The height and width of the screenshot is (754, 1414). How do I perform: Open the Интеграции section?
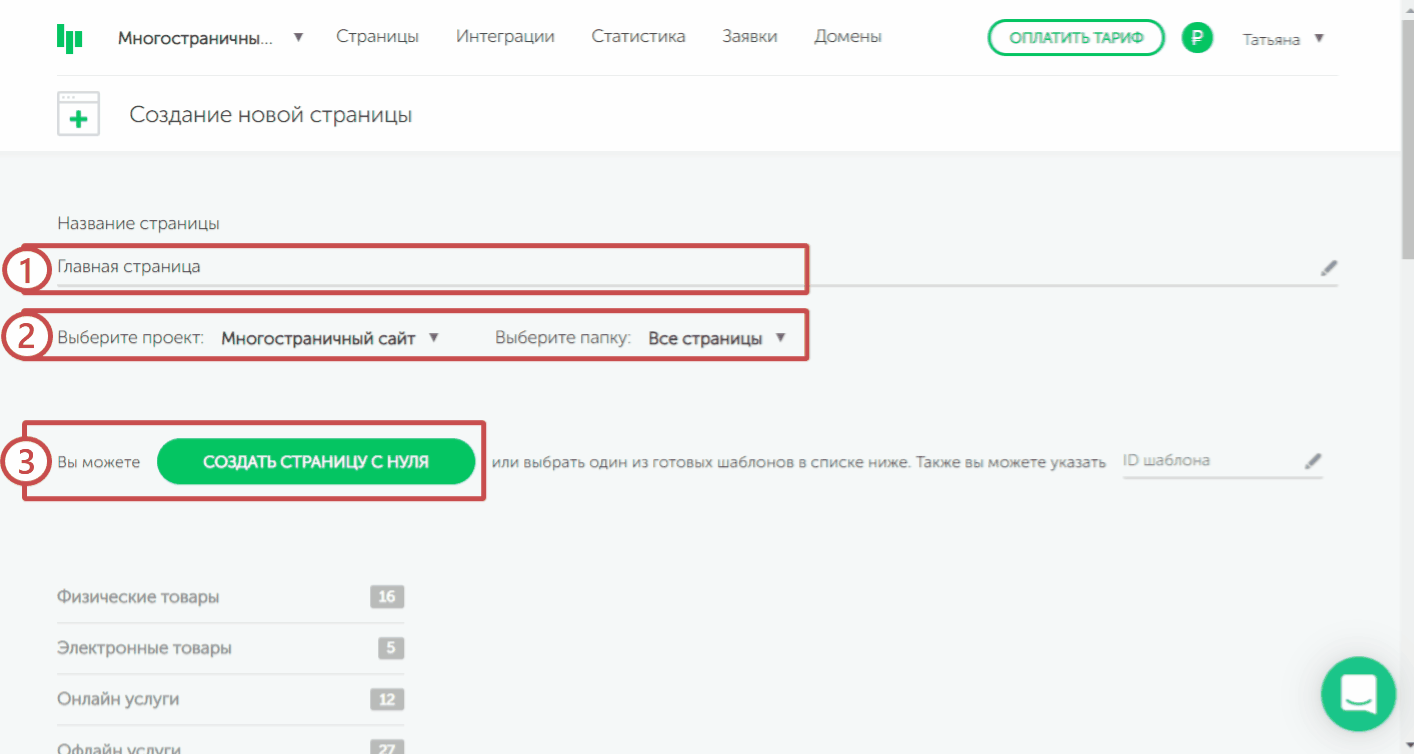tap(505, 37)
